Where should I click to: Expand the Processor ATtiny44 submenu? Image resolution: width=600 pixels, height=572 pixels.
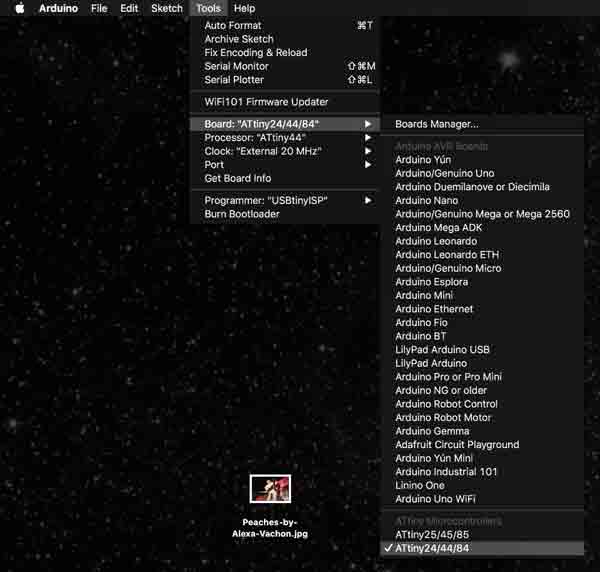285,137
